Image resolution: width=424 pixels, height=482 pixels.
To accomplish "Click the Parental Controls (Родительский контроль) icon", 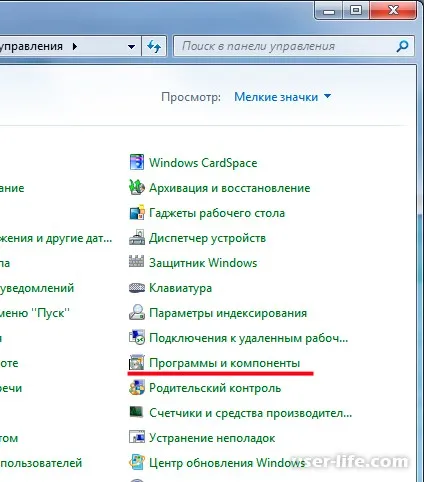I will pos(137,388).
